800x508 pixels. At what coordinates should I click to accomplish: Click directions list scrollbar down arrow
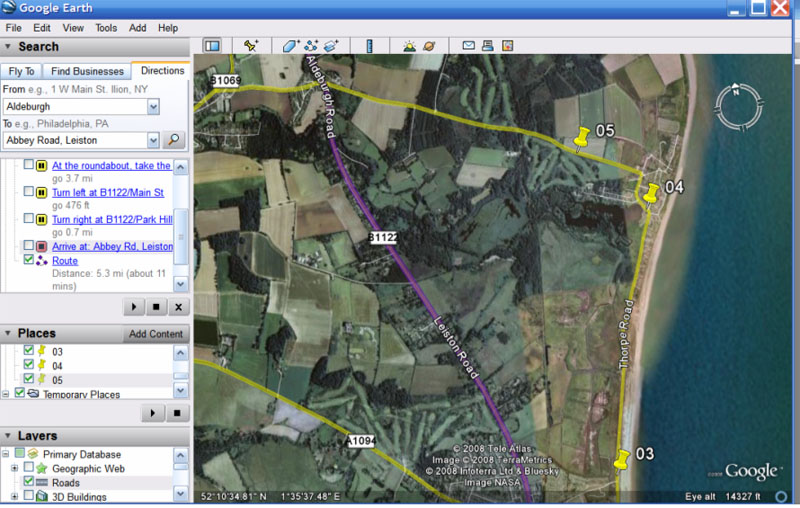[x=181, y=284]
